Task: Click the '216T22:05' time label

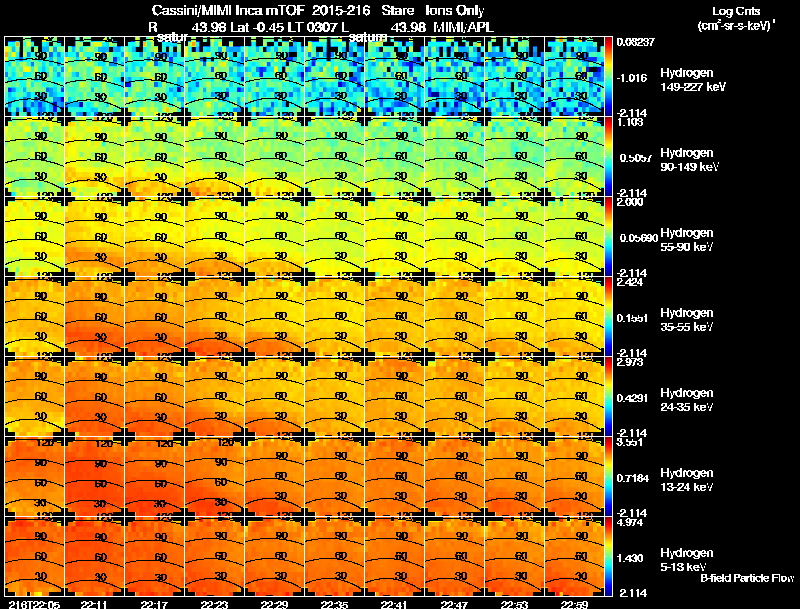Action: pyautogui.click(x=34, y=604)
